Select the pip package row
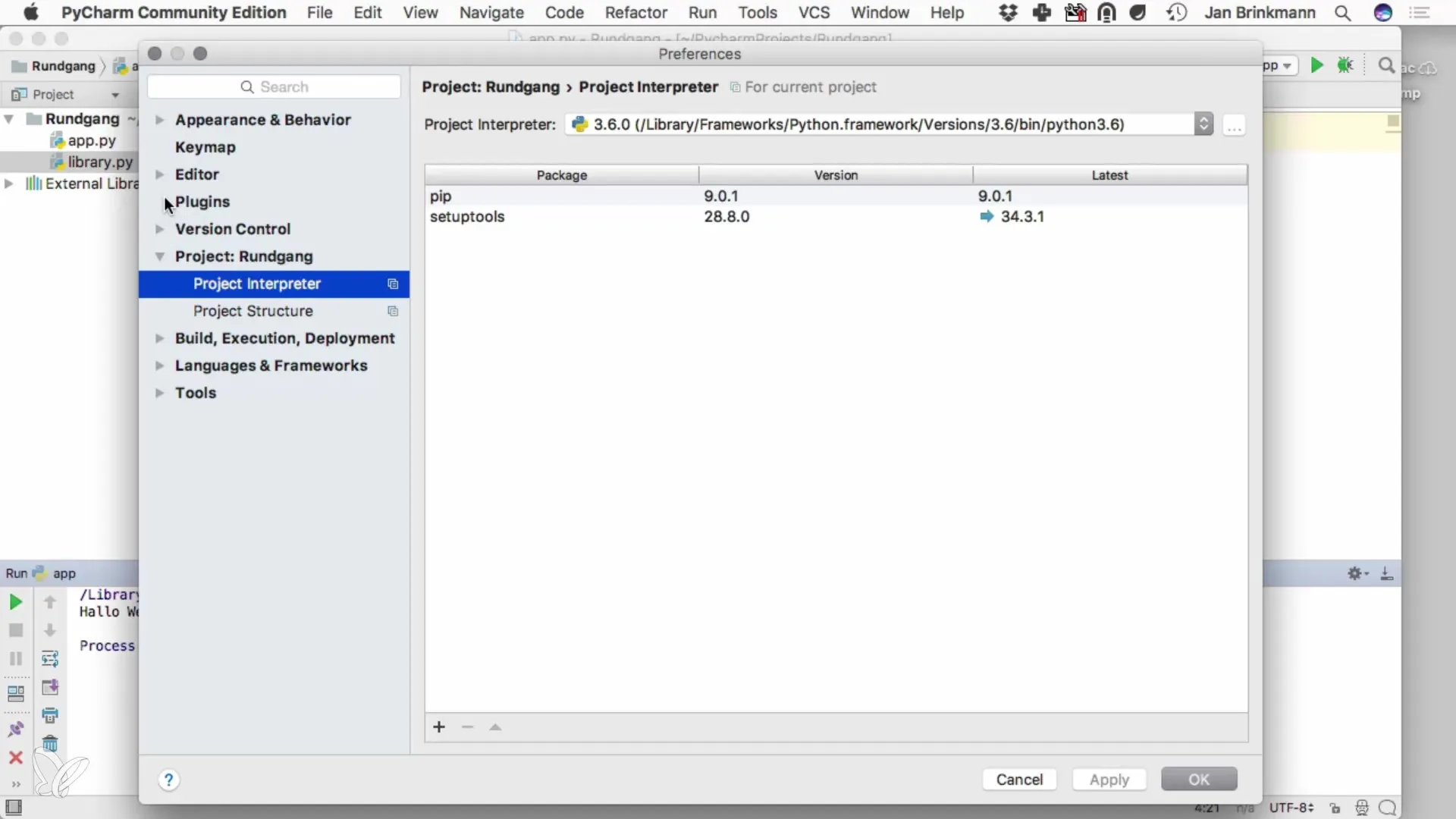 836,196
